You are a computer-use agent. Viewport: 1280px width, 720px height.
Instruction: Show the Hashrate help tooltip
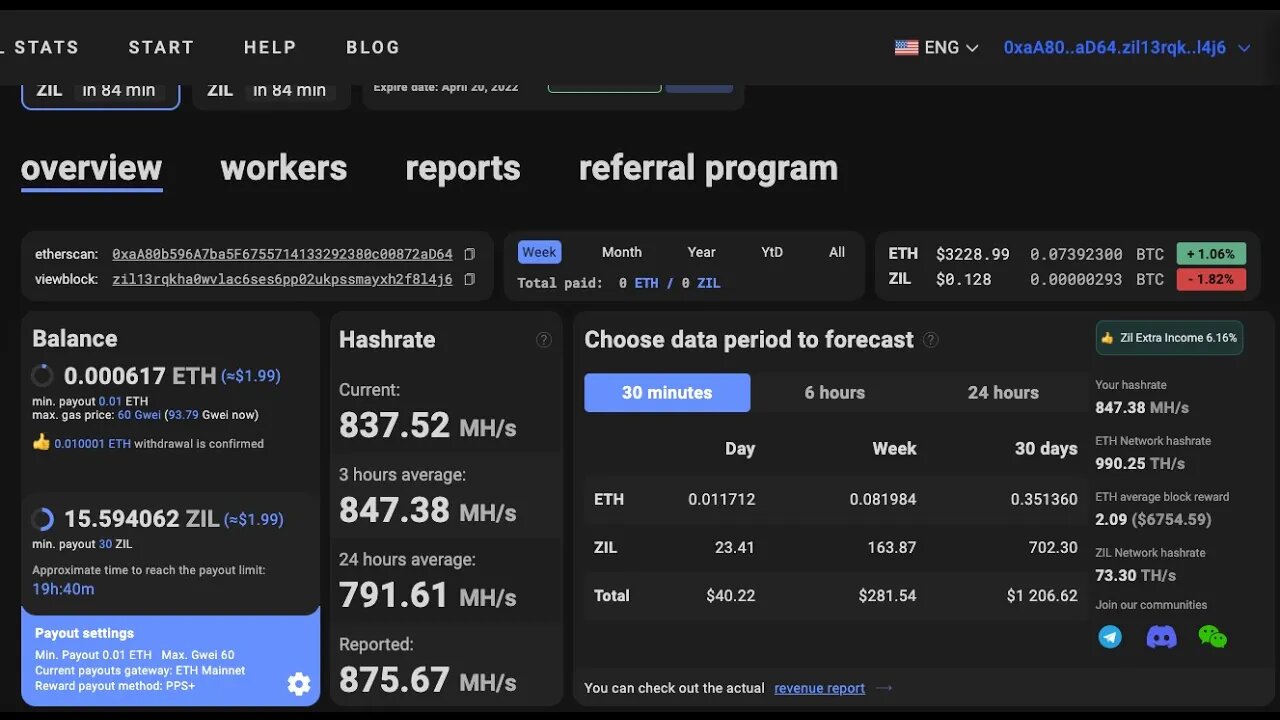pos(544,340)
